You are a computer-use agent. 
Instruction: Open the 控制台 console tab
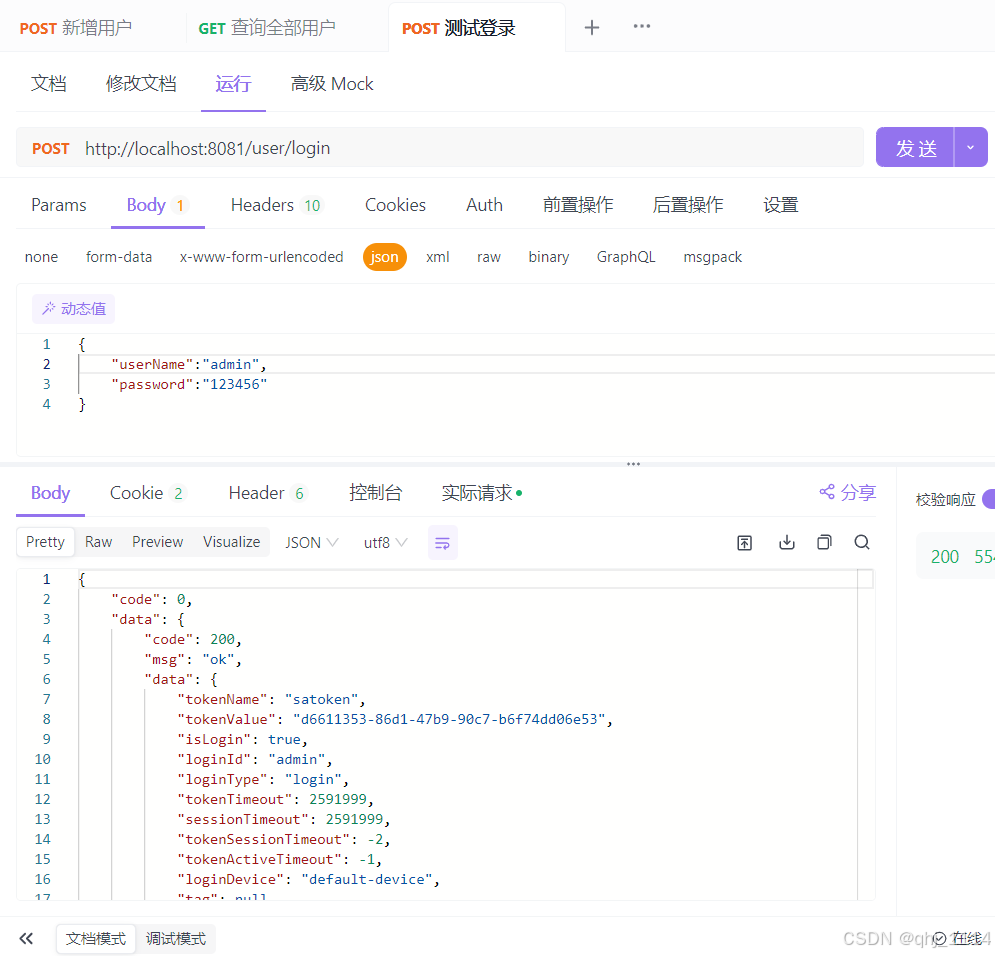[x=375, y=493]
